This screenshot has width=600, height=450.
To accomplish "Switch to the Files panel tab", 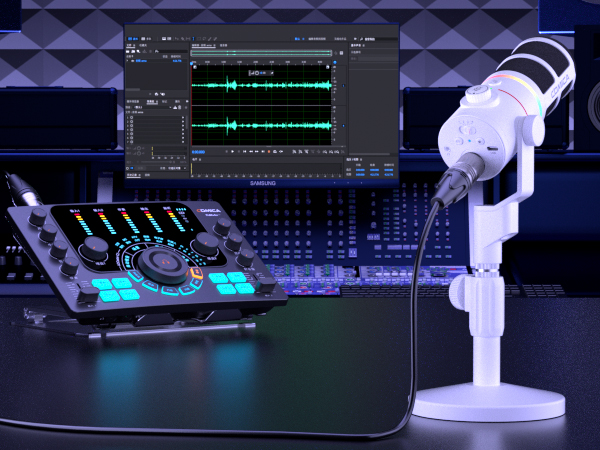I will pos(131,45).
